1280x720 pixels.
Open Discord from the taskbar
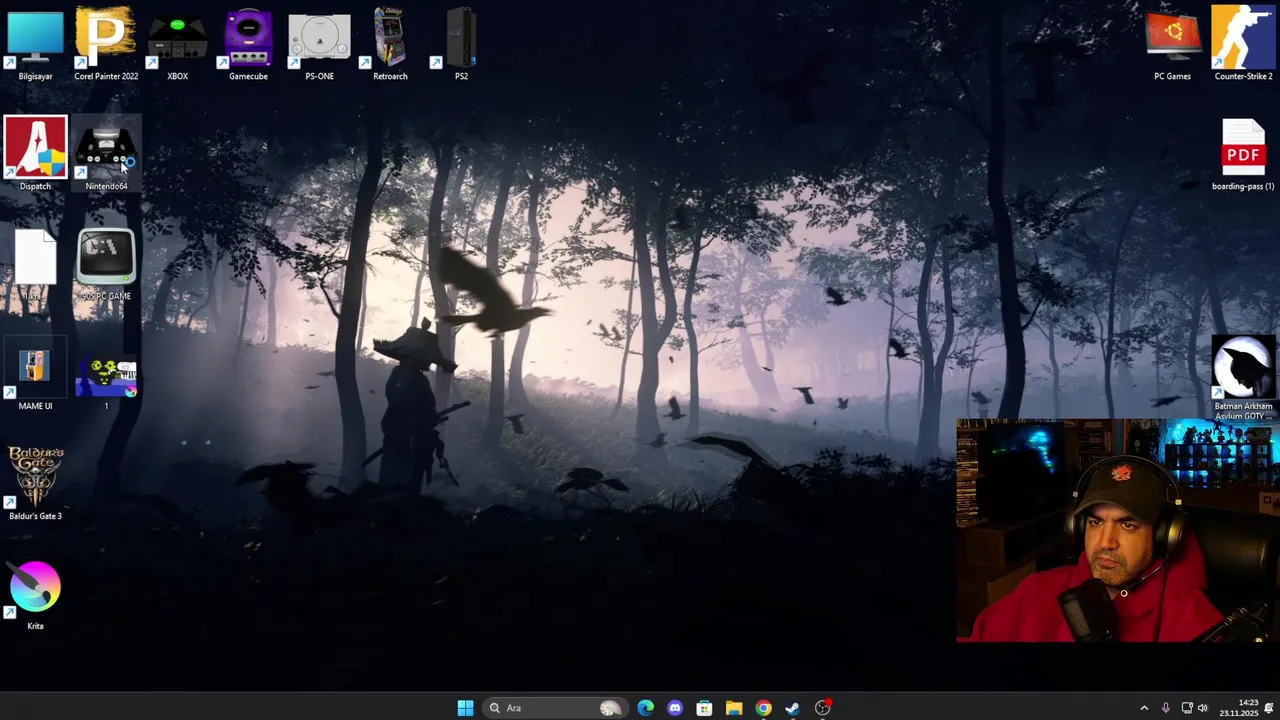675,708
